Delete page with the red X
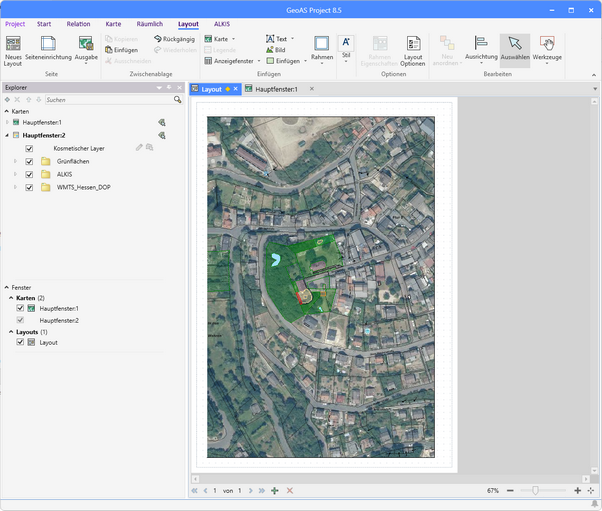Viewport: 602px width, 511px height. pyautogui.click(x=290, y=491)
